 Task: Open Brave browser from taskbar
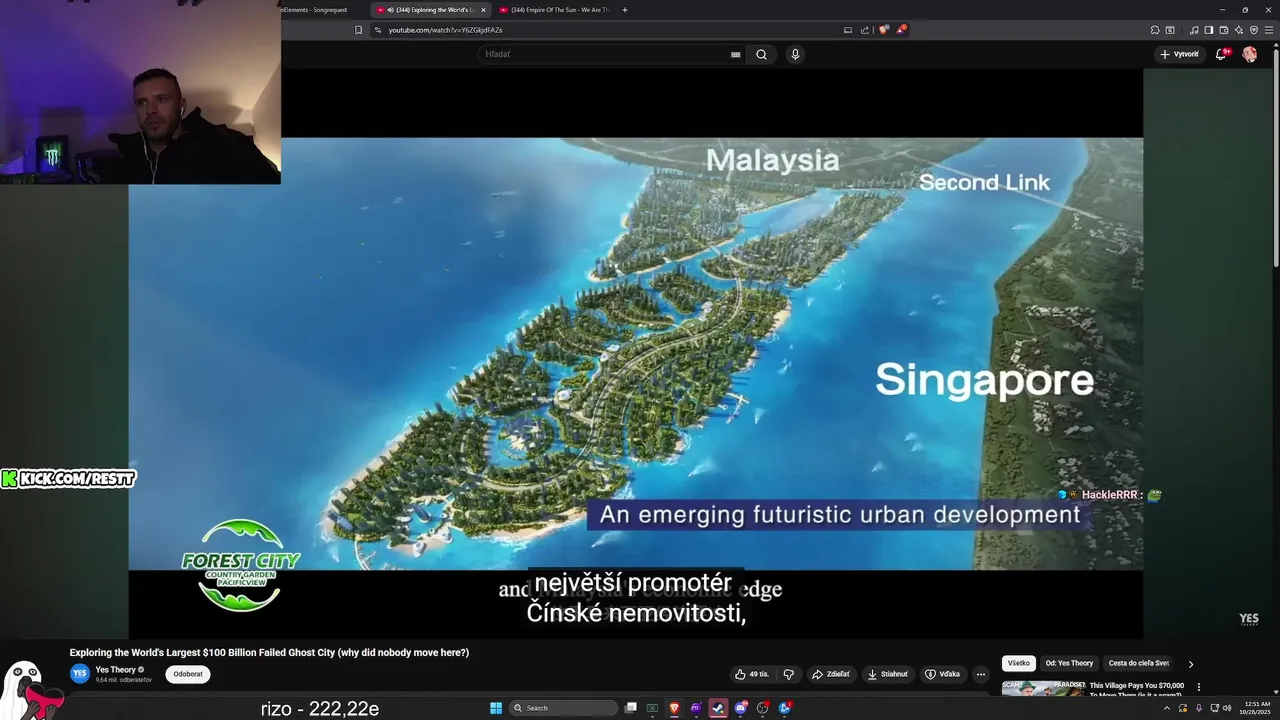pyautogui.click(x=674, y=708)
